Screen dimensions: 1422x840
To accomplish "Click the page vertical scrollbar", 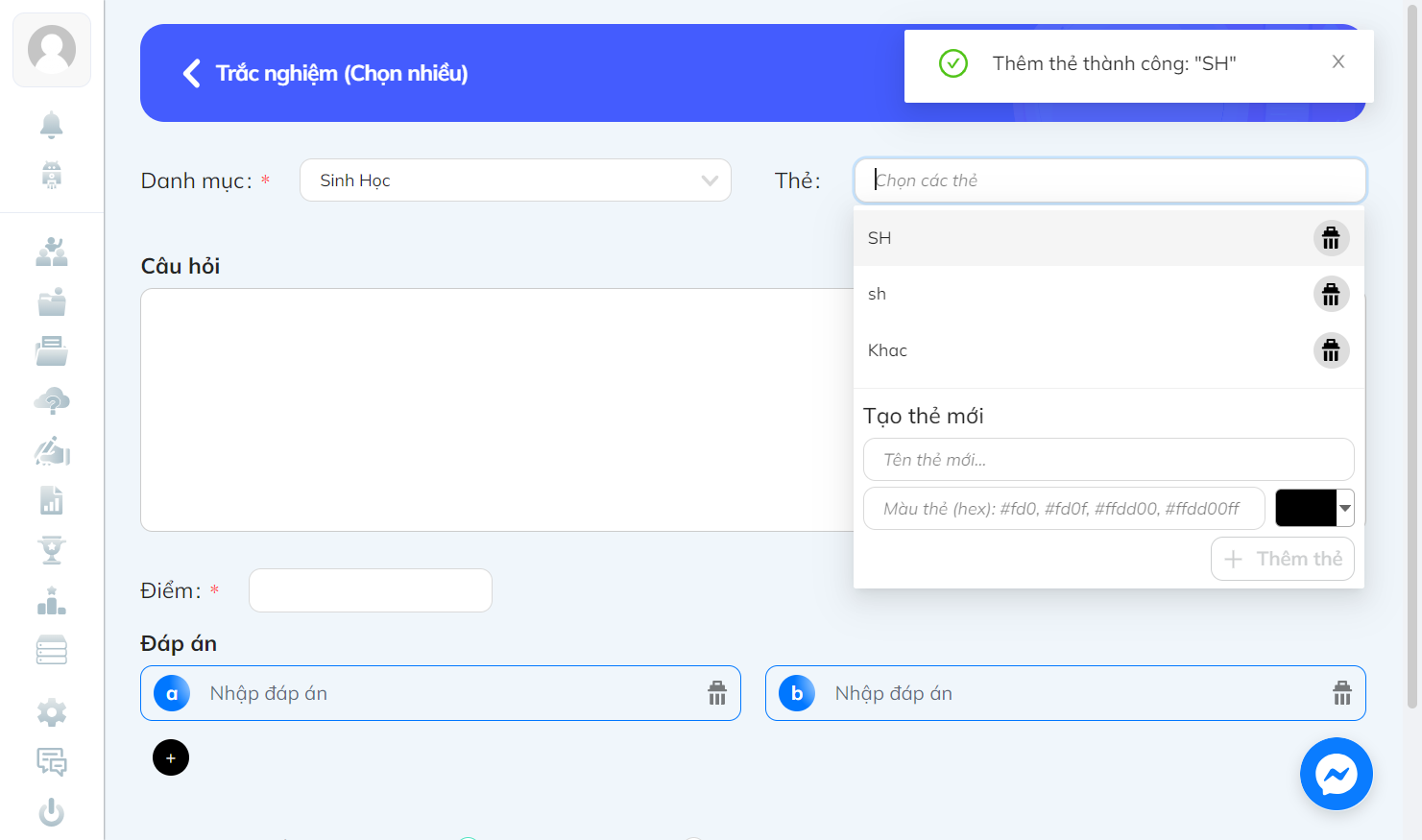I will click(1412, 355).
